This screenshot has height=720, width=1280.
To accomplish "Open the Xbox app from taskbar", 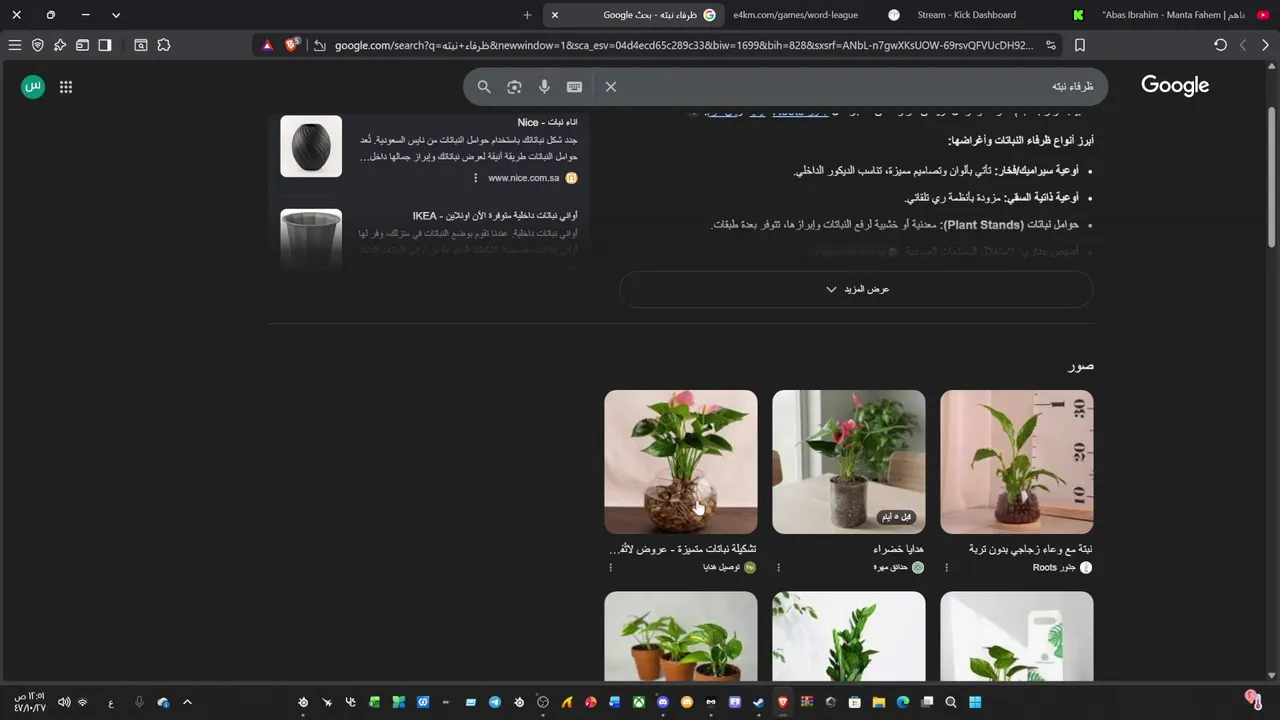I will point(639,702).
